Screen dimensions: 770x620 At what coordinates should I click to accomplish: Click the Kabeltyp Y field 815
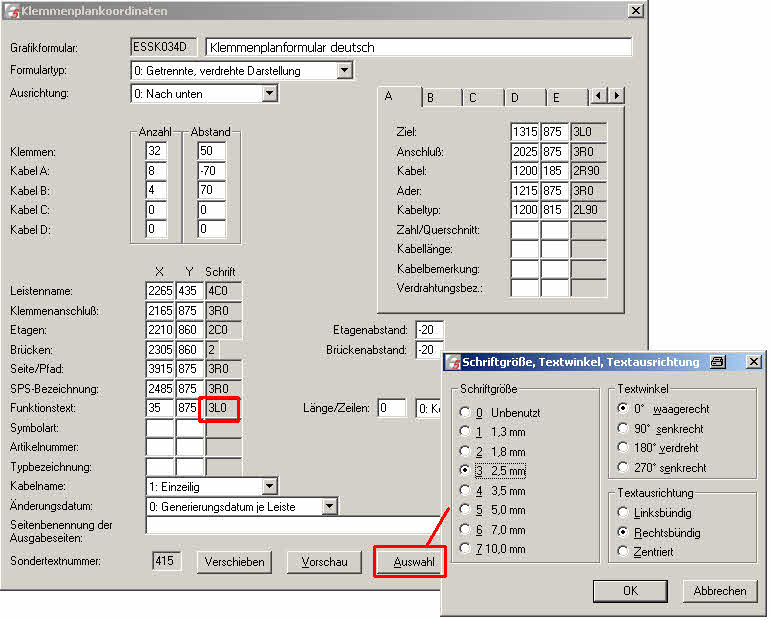pyautogui.click(x=554, y=210)
